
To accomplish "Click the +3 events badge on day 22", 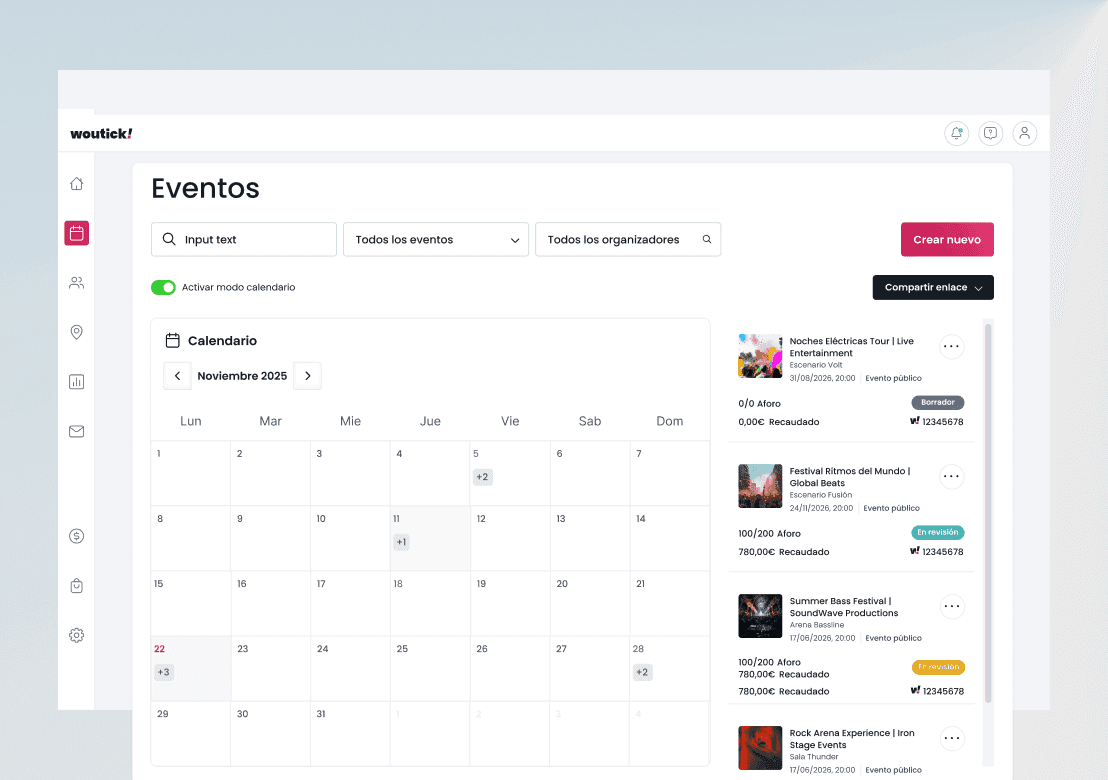I will (x=163, y=672).
